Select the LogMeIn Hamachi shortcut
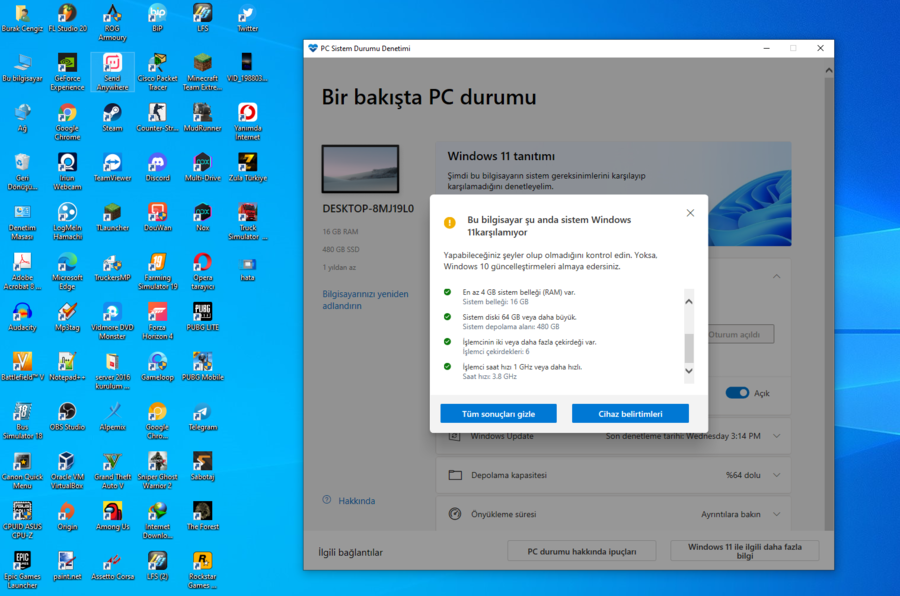Viewport: 900px width, 596px height. [67, 222]
